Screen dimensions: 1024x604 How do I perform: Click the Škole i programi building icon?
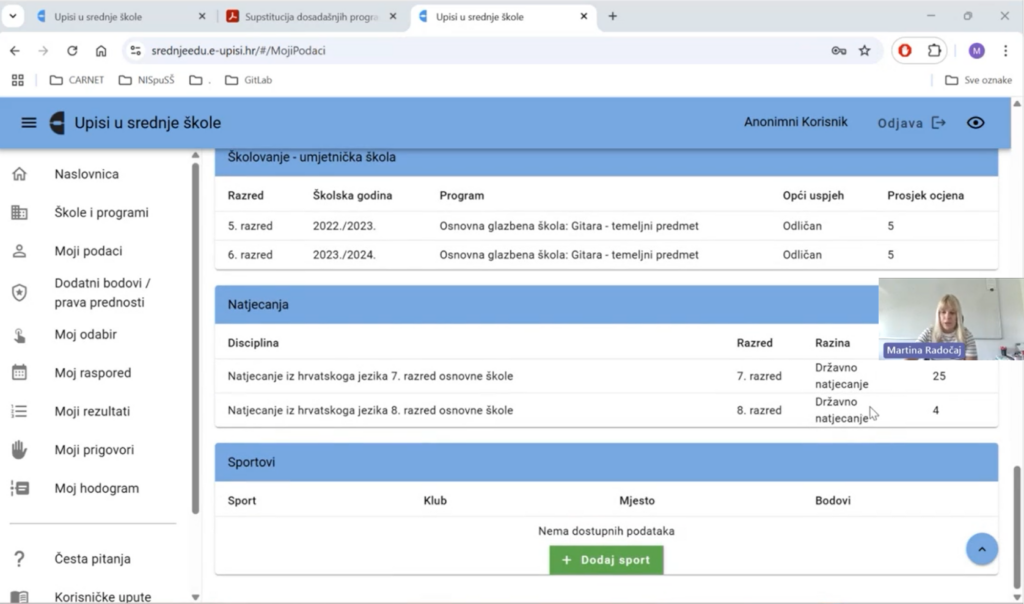click(19, 213)
